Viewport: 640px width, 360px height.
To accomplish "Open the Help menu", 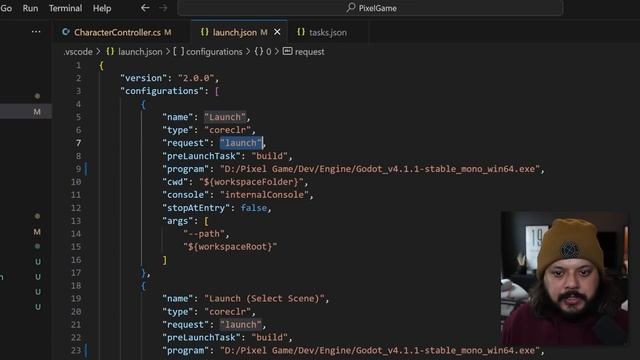I will (x=102, y=8).
